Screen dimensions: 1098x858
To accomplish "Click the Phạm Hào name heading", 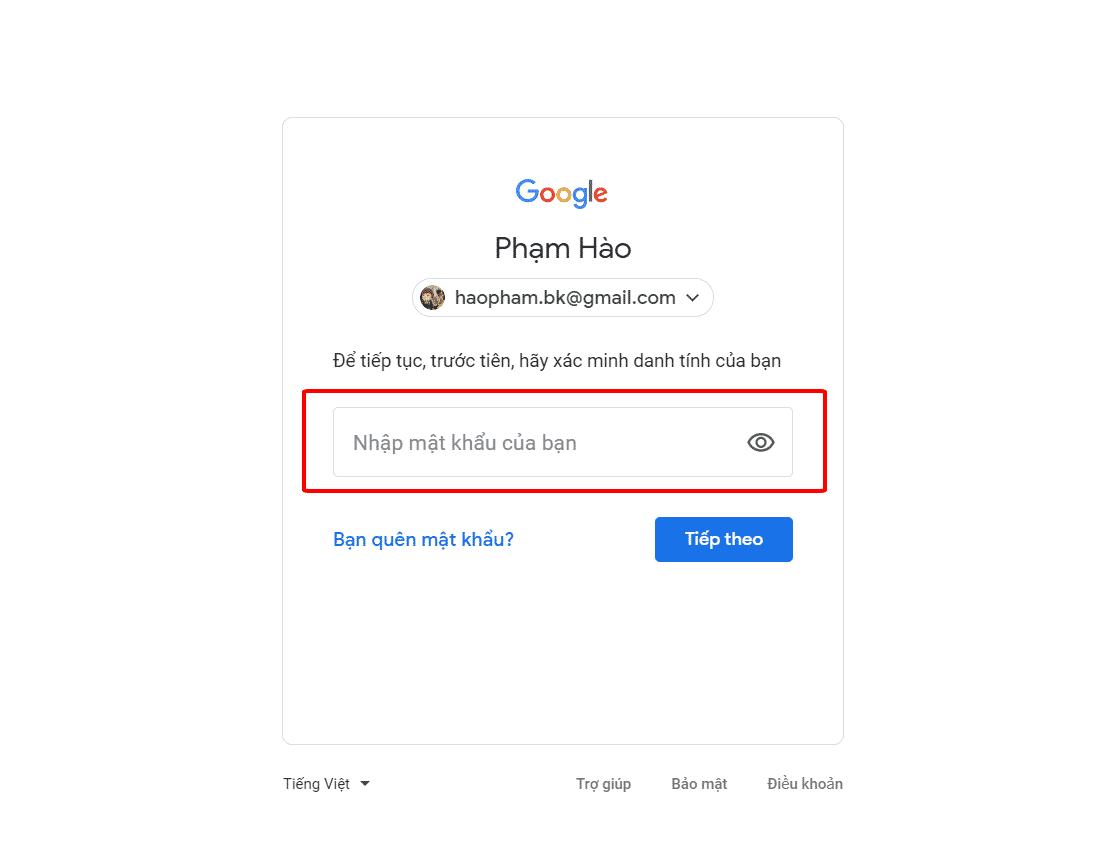I will (x=563, y=249).
